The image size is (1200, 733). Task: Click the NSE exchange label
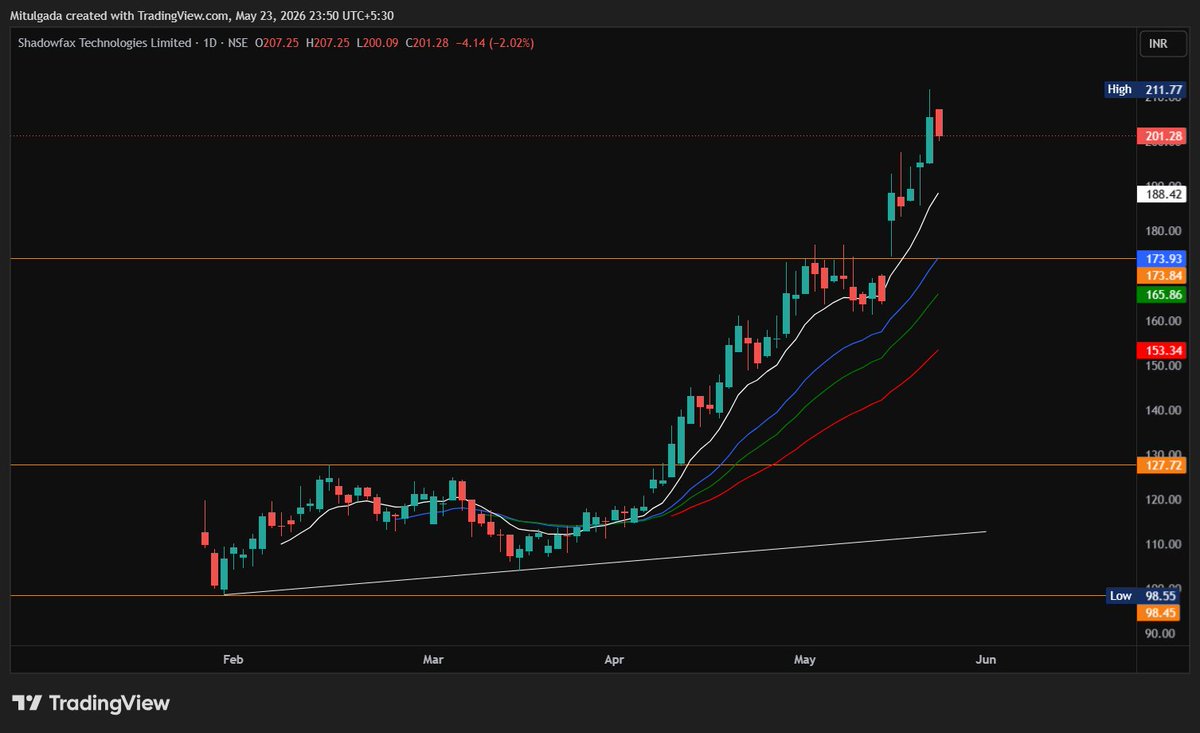[238, 43]
